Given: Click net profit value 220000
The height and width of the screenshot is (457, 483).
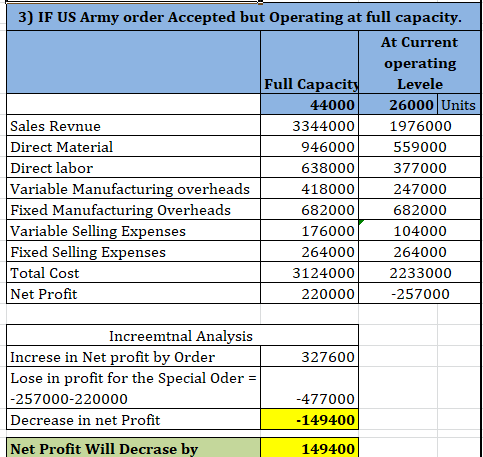Looking at the screenshot, I should (310, 293).
